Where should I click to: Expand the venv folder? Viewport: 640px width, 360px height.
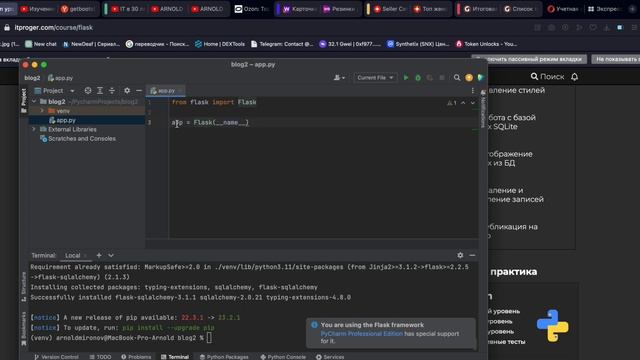[x=42, y=111]
